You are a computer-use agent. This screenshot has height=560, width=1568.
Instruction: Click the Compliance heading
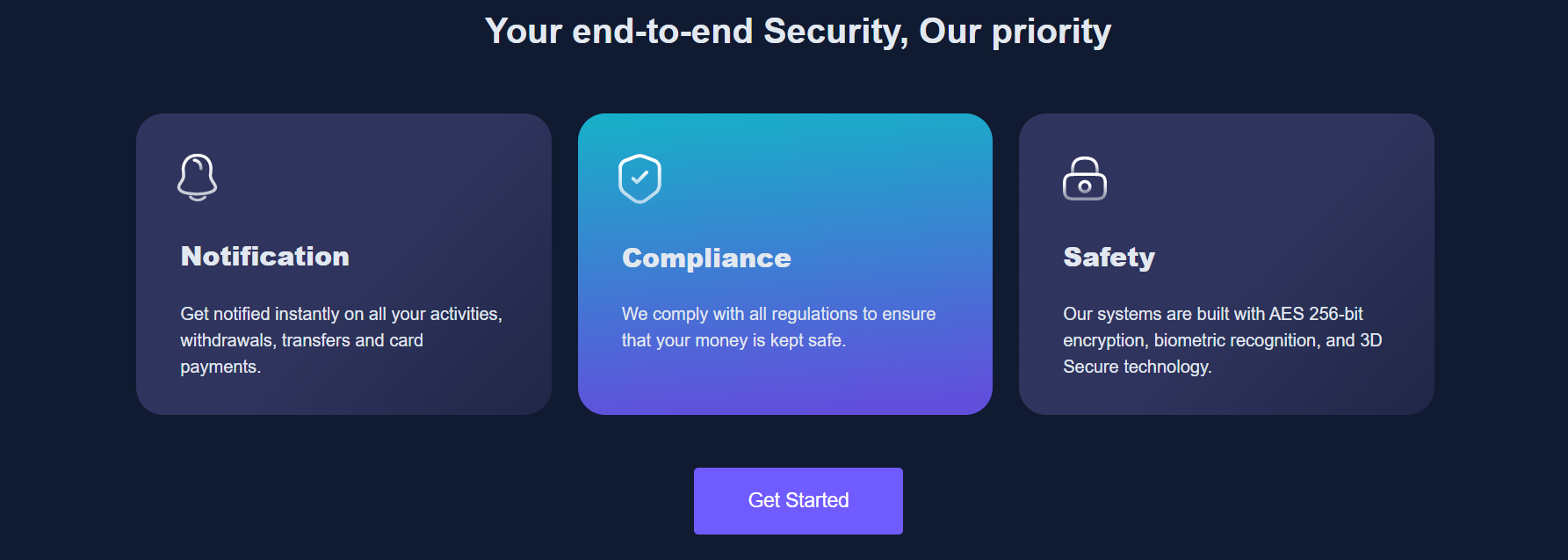706,258
